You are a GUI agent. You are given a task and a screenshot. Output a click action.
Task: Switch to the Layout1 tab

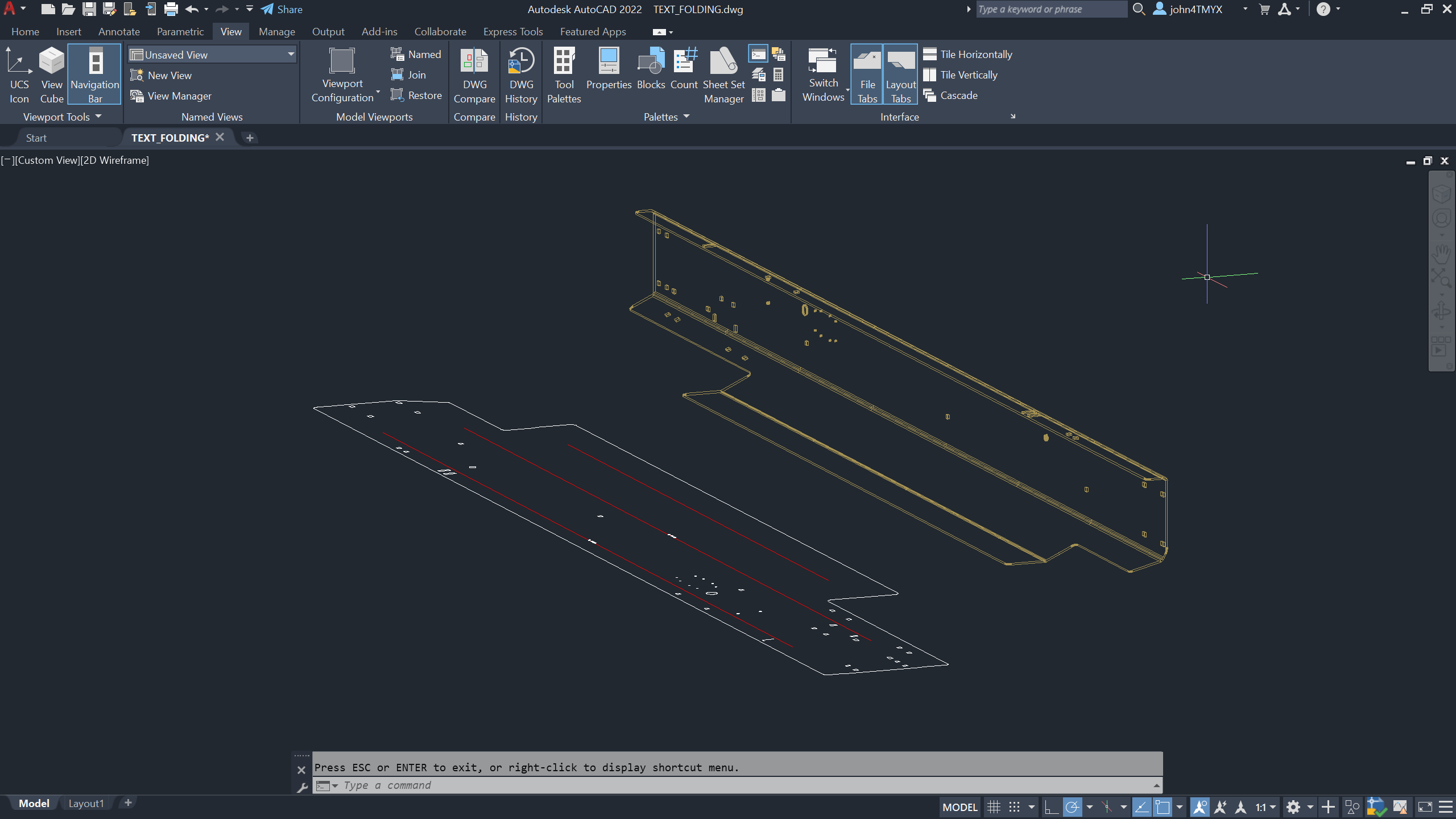click(86, 803)
